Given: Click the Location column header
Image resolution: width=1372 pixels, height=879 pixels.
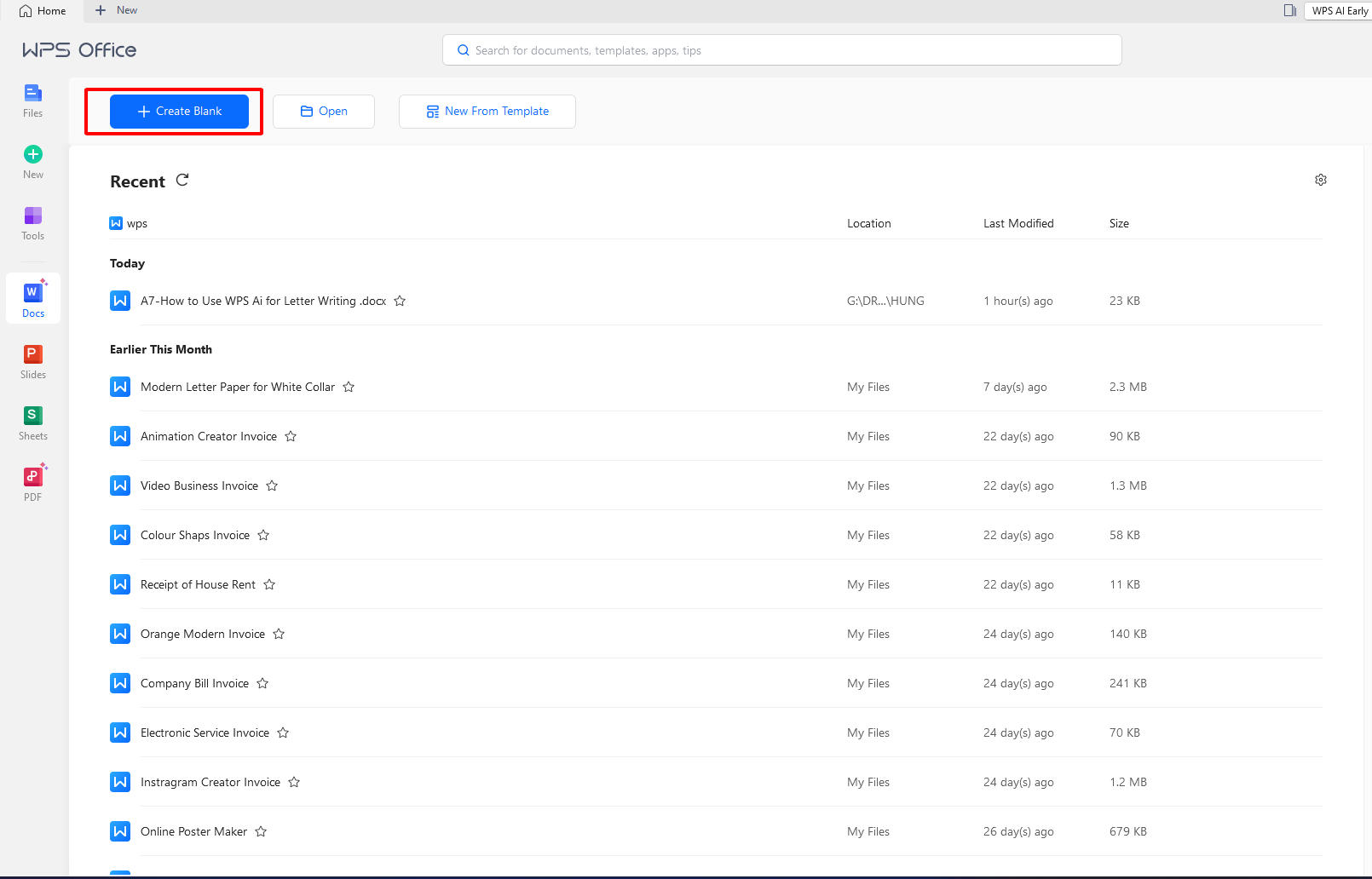Looking at the screenshot, I should [x=869, y=222].
